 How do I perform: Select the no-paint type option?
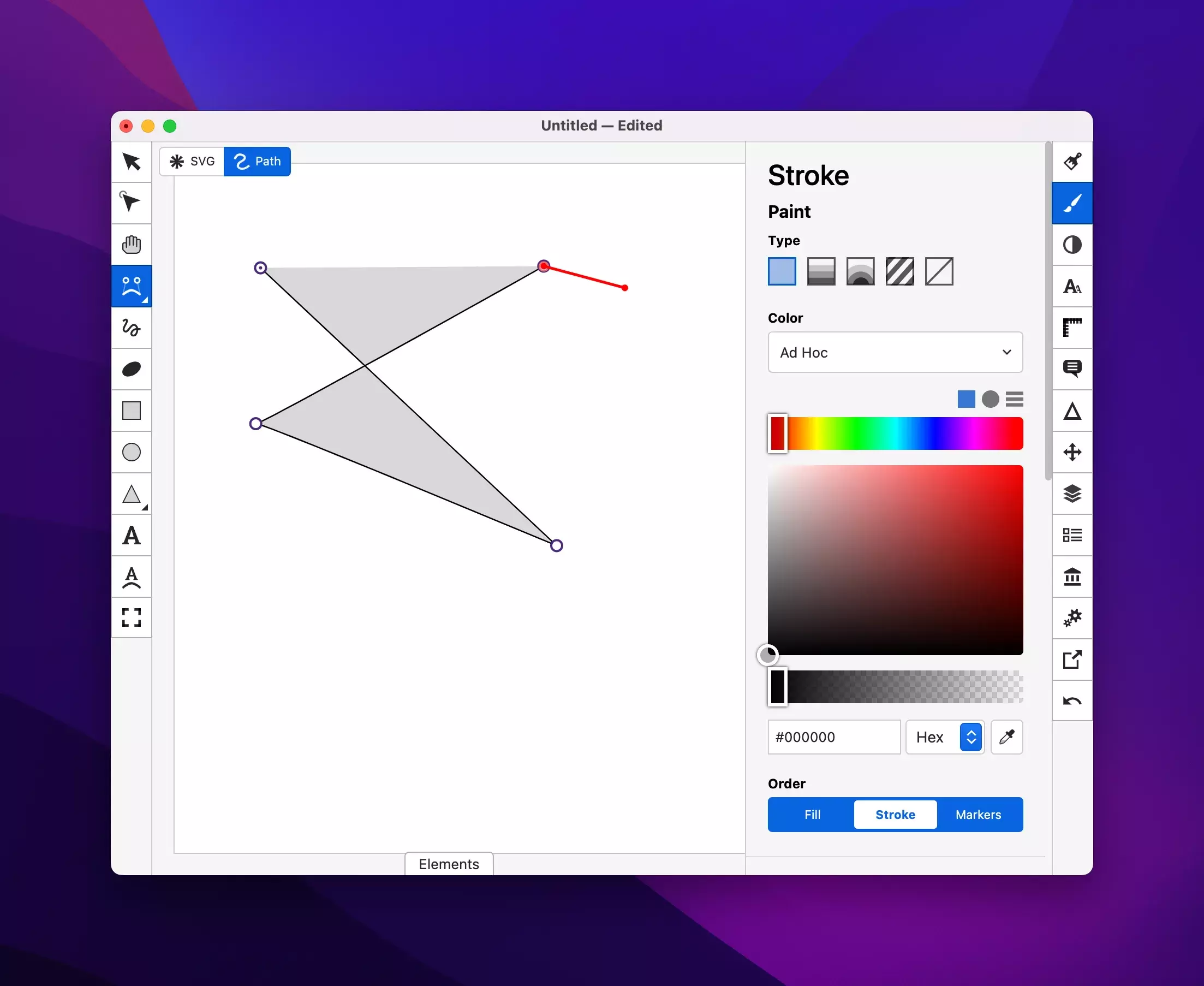(939, 271)
